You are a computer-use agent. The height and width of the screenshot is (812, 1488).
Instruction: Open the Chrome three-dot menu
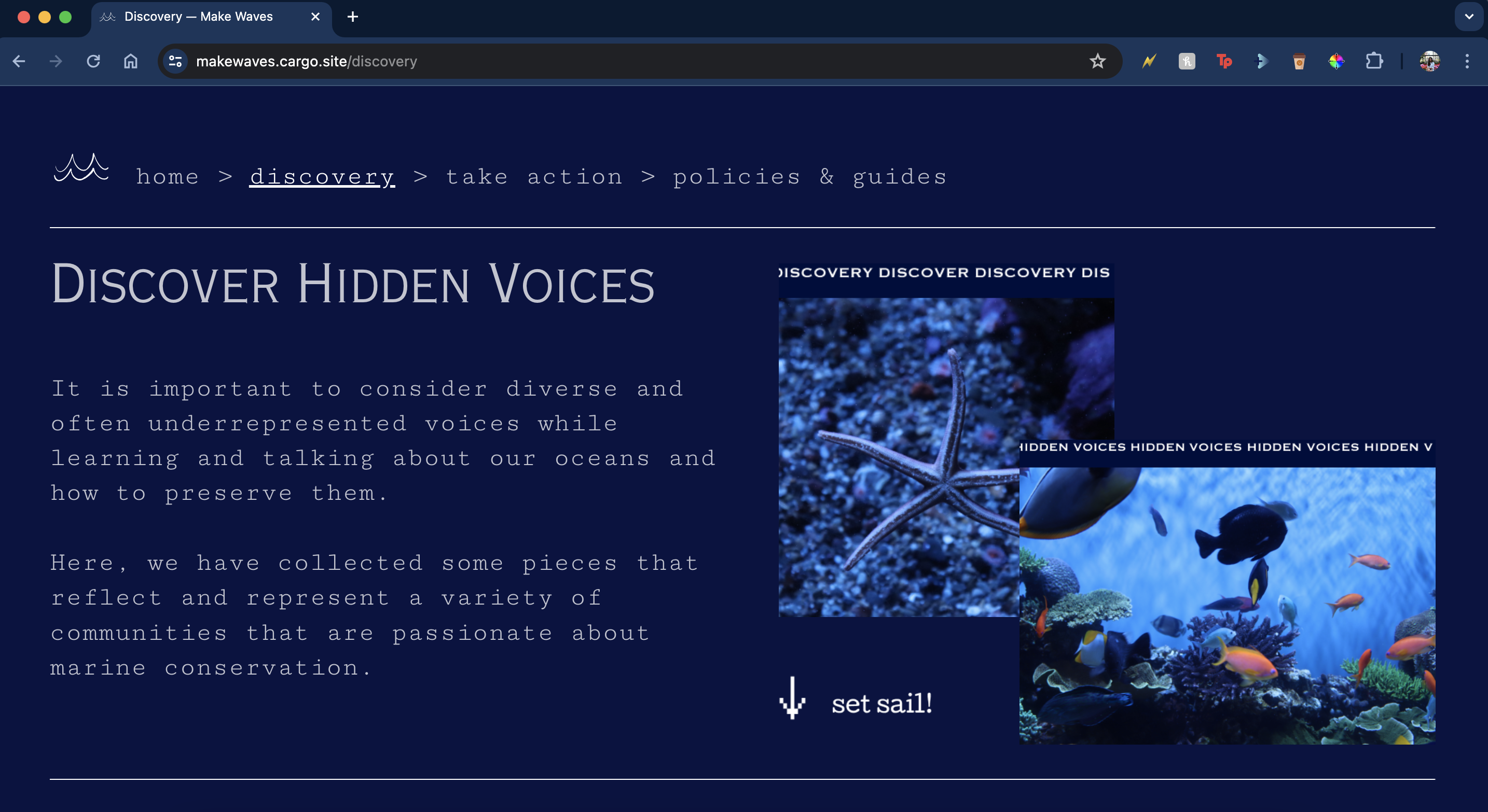click(1467, 61)
